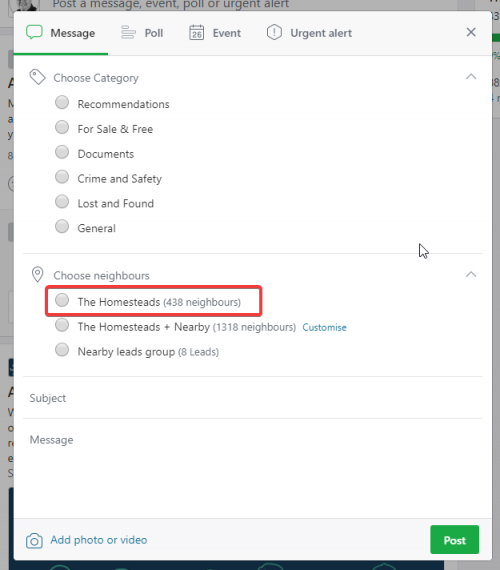Screen dimensions: 500x570
Task: Collapse the Choose neighbours section chevron
Action: click(x=471, y=274)
